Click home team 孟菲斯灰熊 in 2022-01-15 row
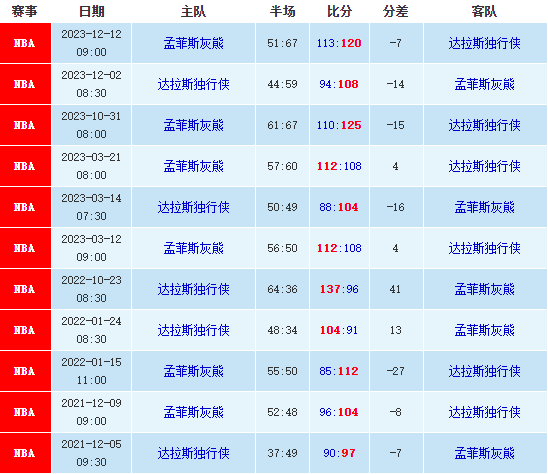 point(194,371)
